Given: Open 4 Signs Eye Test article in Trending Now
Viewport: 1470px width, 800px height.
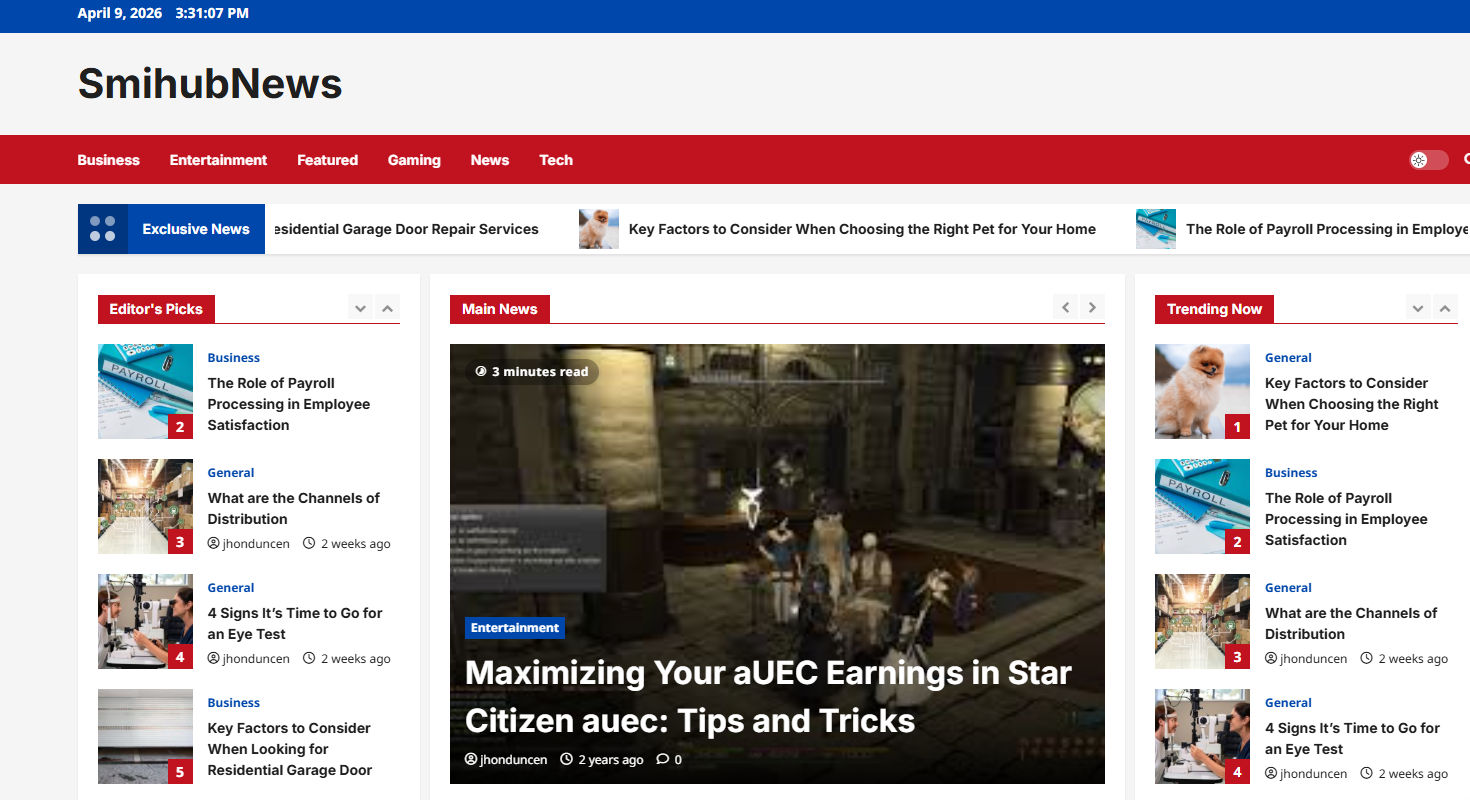Looking at the screenshot, I should pyautogui.click(x=1352, y=738).
